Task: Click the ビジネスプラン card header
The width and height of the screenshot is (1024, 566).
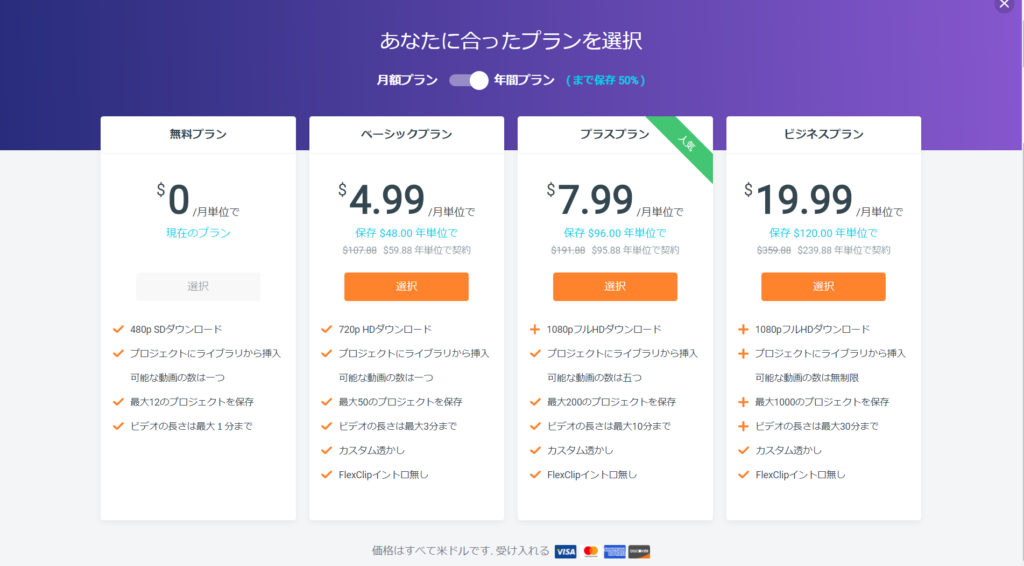Action: click(824, 134)
